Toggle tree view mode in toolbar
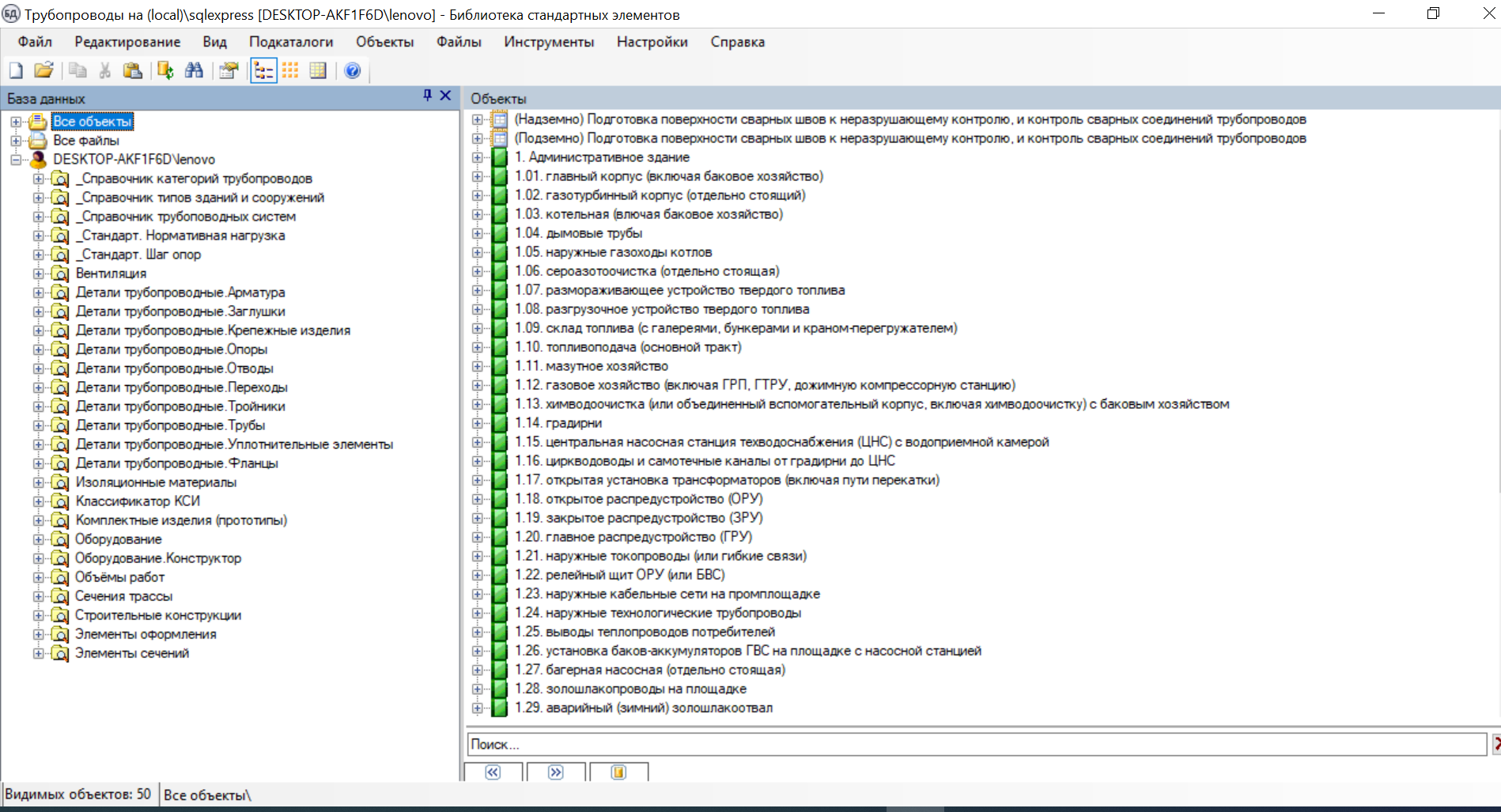 (x=263, y=71)
